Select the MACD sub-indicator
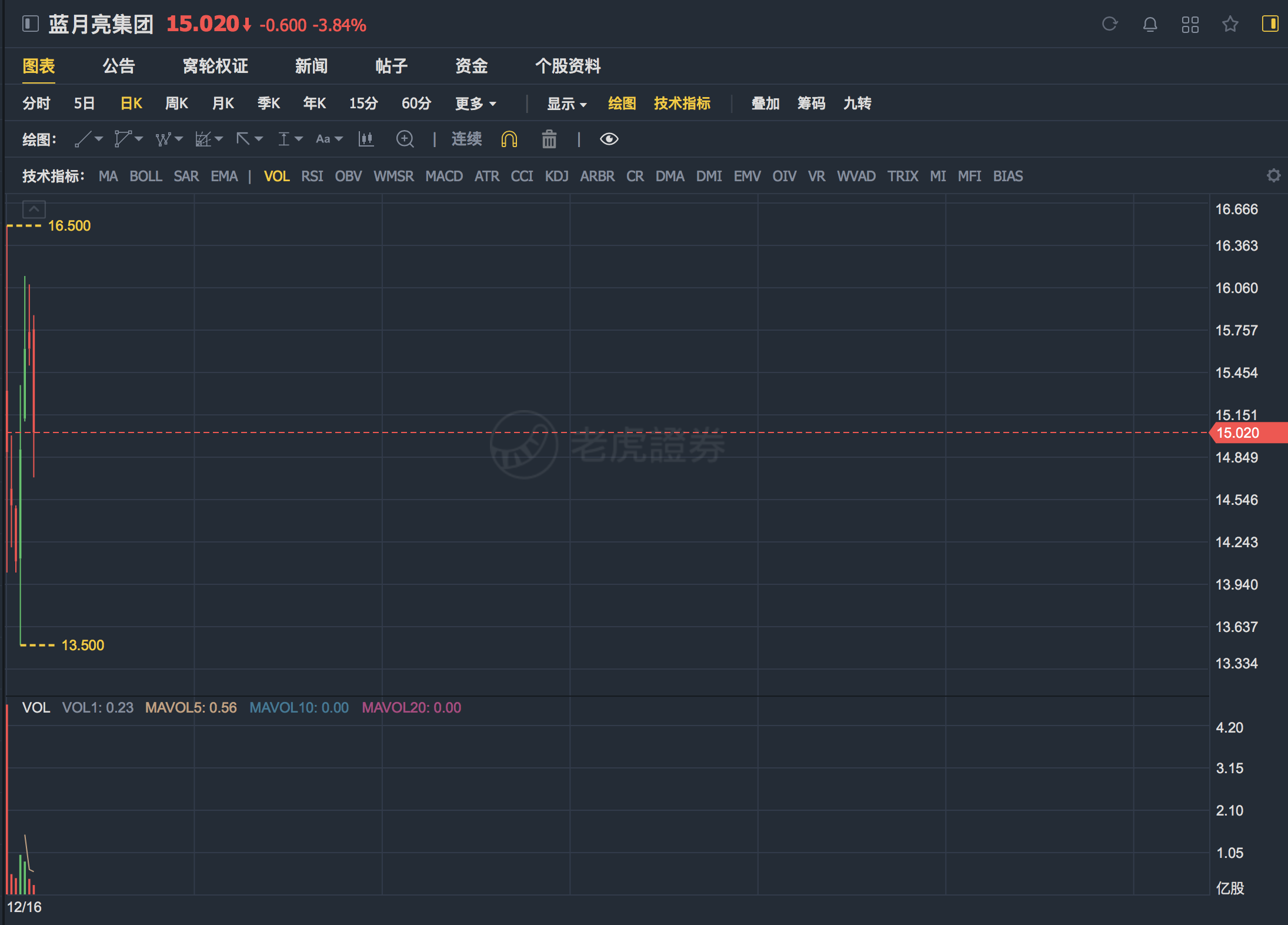 444,176
